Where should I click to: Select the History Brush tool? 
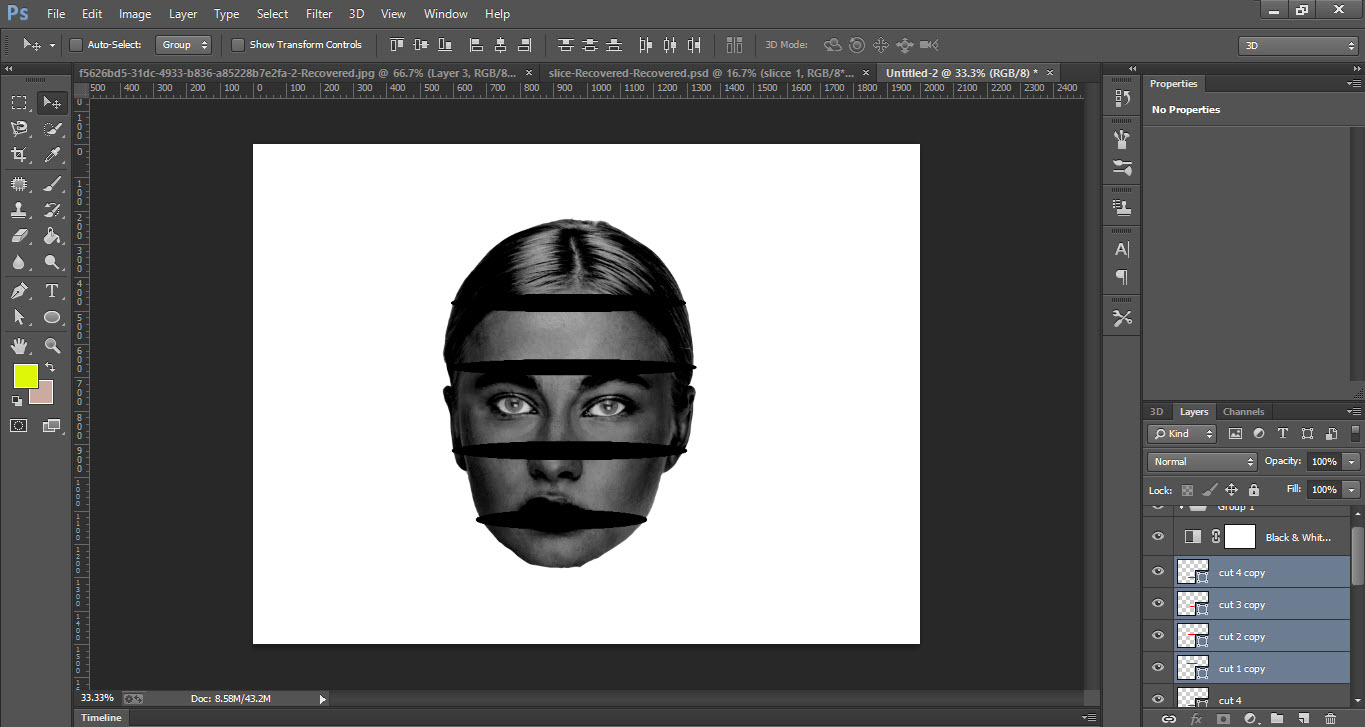[x=52, y=210]
